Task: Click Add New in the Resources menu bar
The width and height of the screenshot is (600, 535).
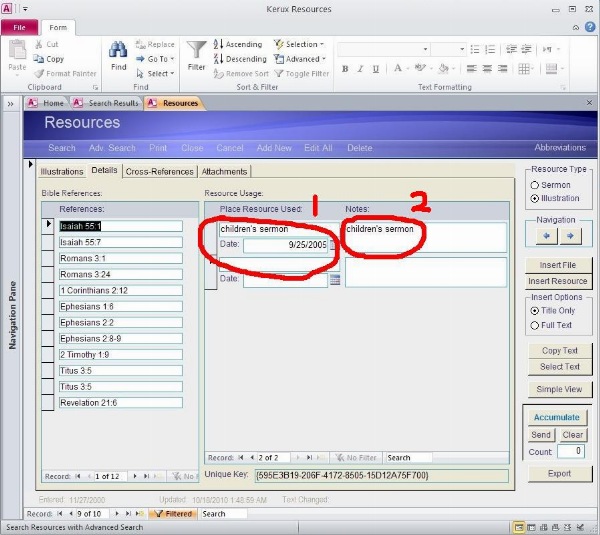Action: [274, 148]
